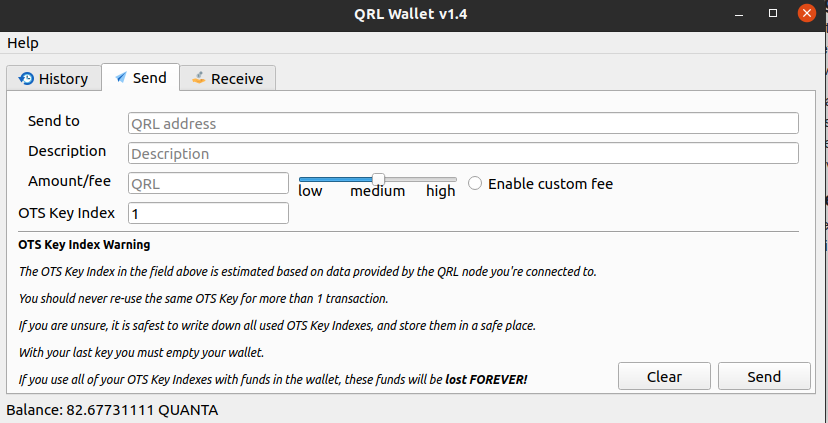Click the 'You should never re-use' warning line

click(203, 298)
